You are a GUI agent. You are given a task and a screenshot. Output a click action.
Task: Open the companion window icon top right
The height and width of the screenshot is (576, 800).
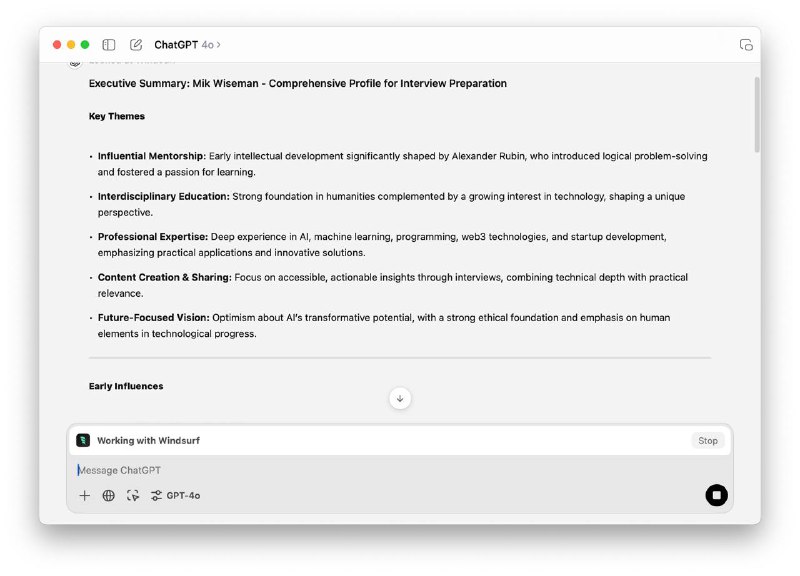click(746, 45)
